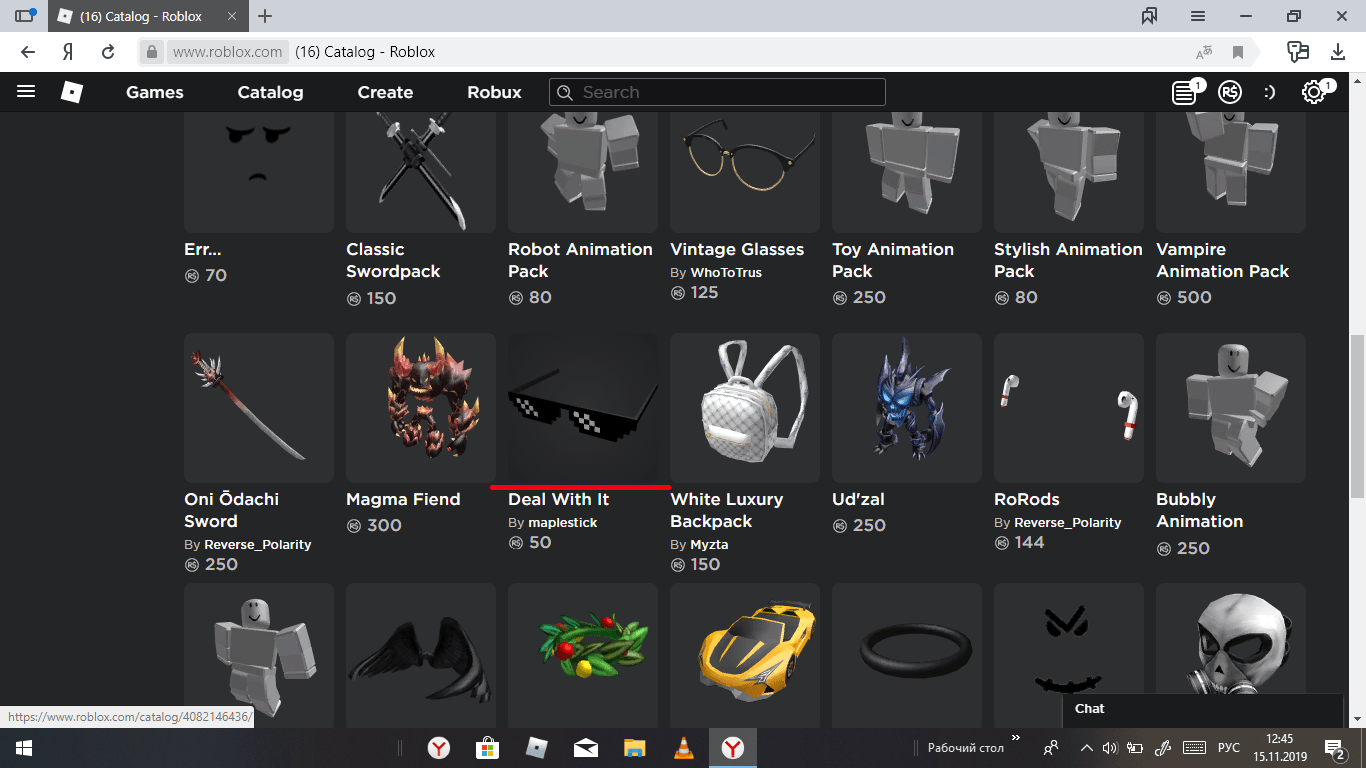Open the Games nav item
The width and height of the screenshot is (1366, 768).
click(155, 92)
